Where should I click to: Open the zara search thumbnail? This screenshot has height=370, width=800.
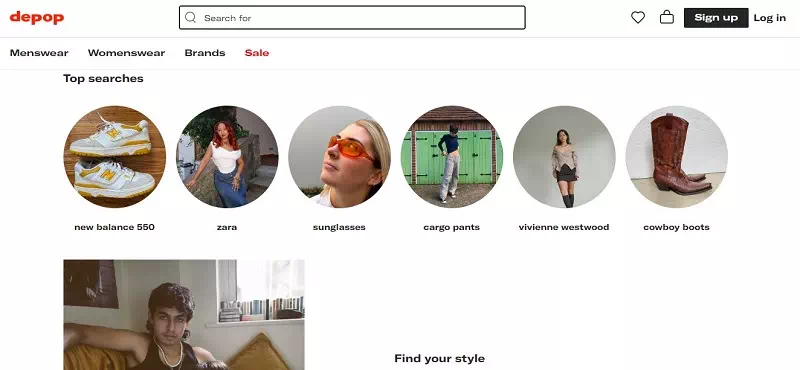[227, 157]
